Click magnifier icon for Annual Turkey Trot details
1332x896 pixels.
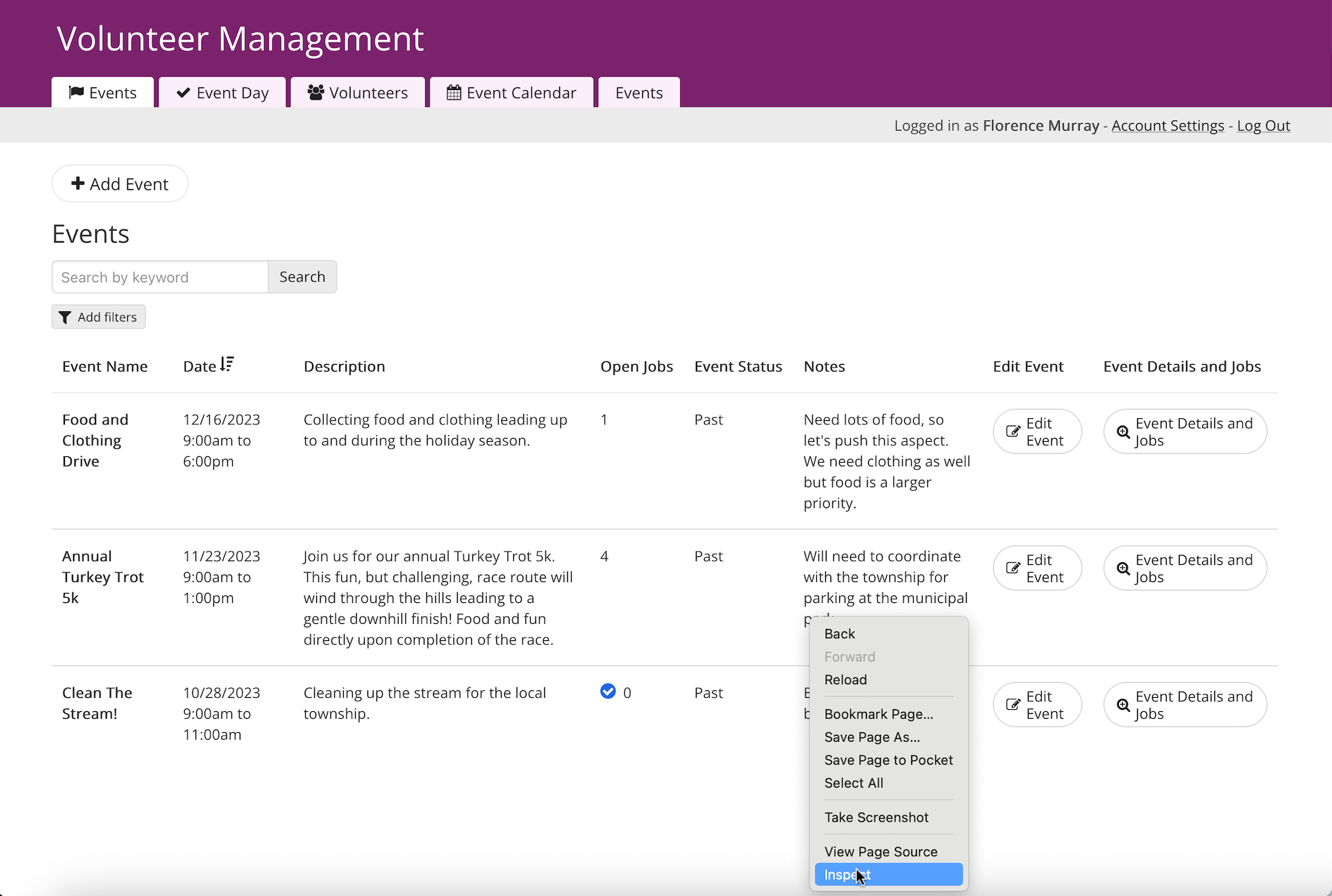pos(1124,568)
